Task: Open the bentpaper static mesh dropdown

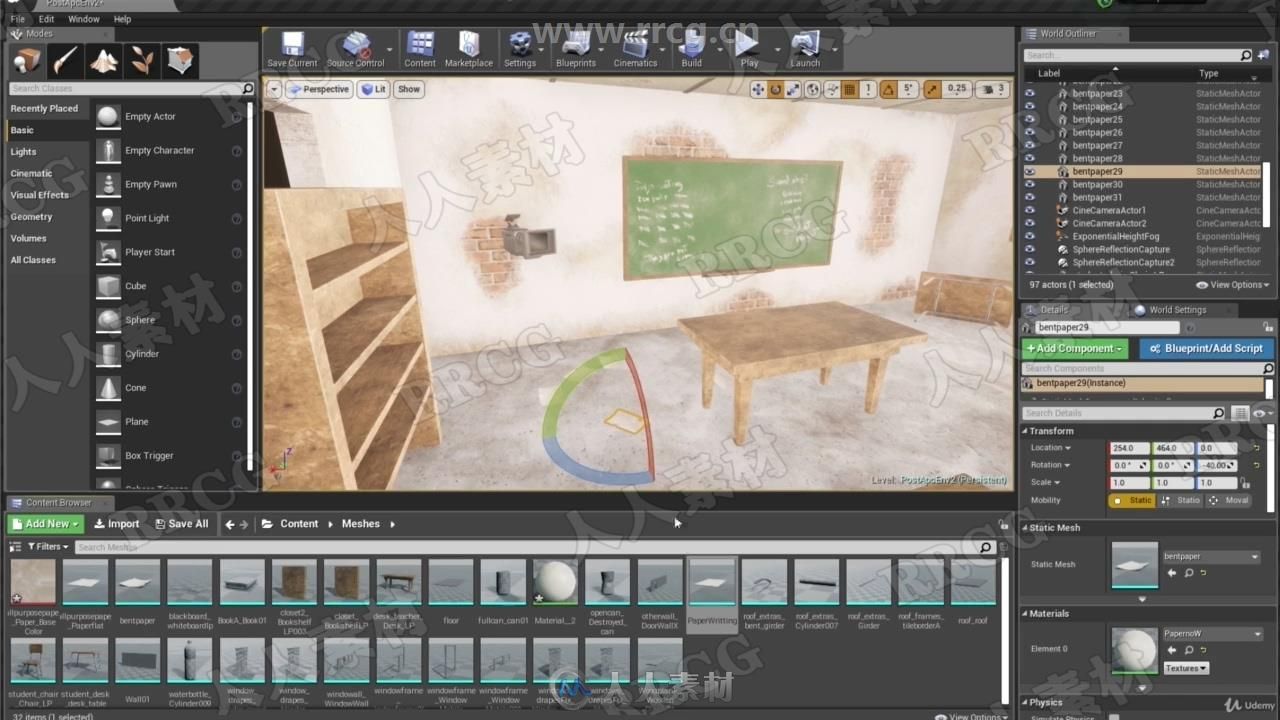Action: tap(1211, 556)
